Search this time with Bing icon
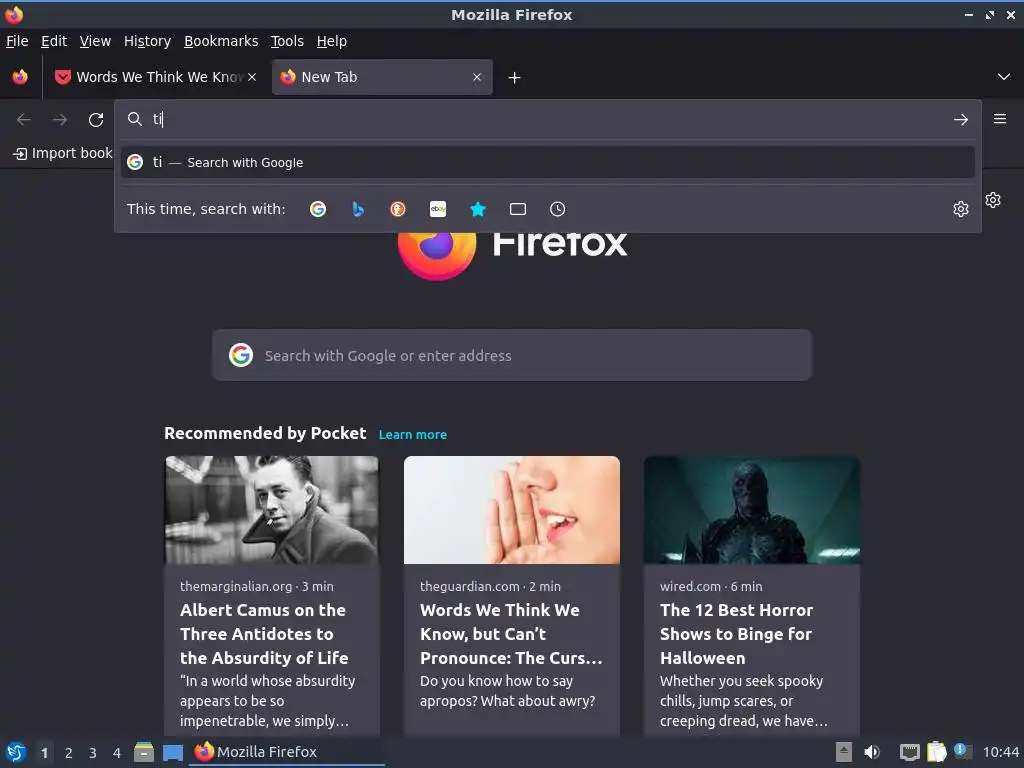Viewport: 1024px width, 768px height. click(x=358, y=209)
